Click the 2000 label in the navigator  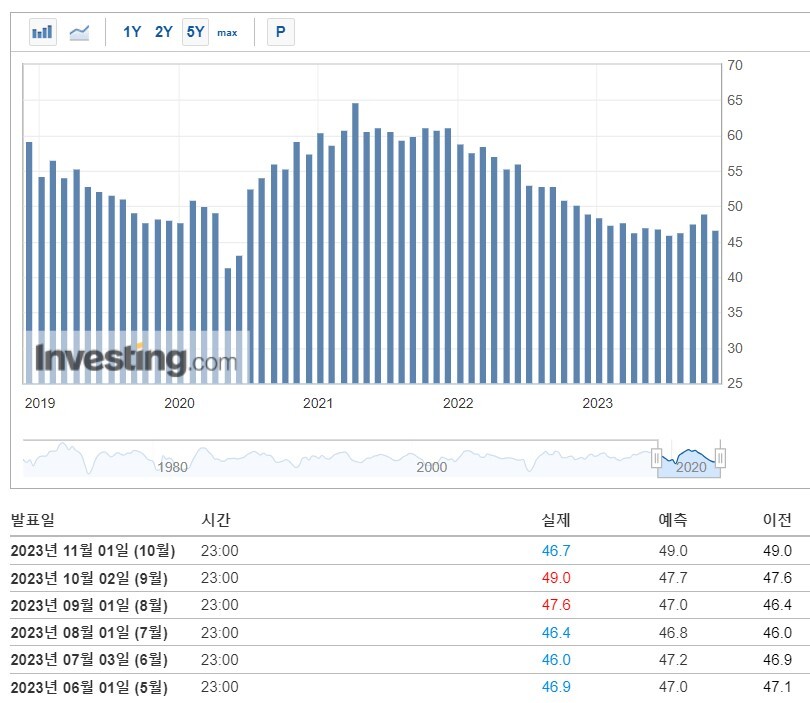[x=432, y=467]
